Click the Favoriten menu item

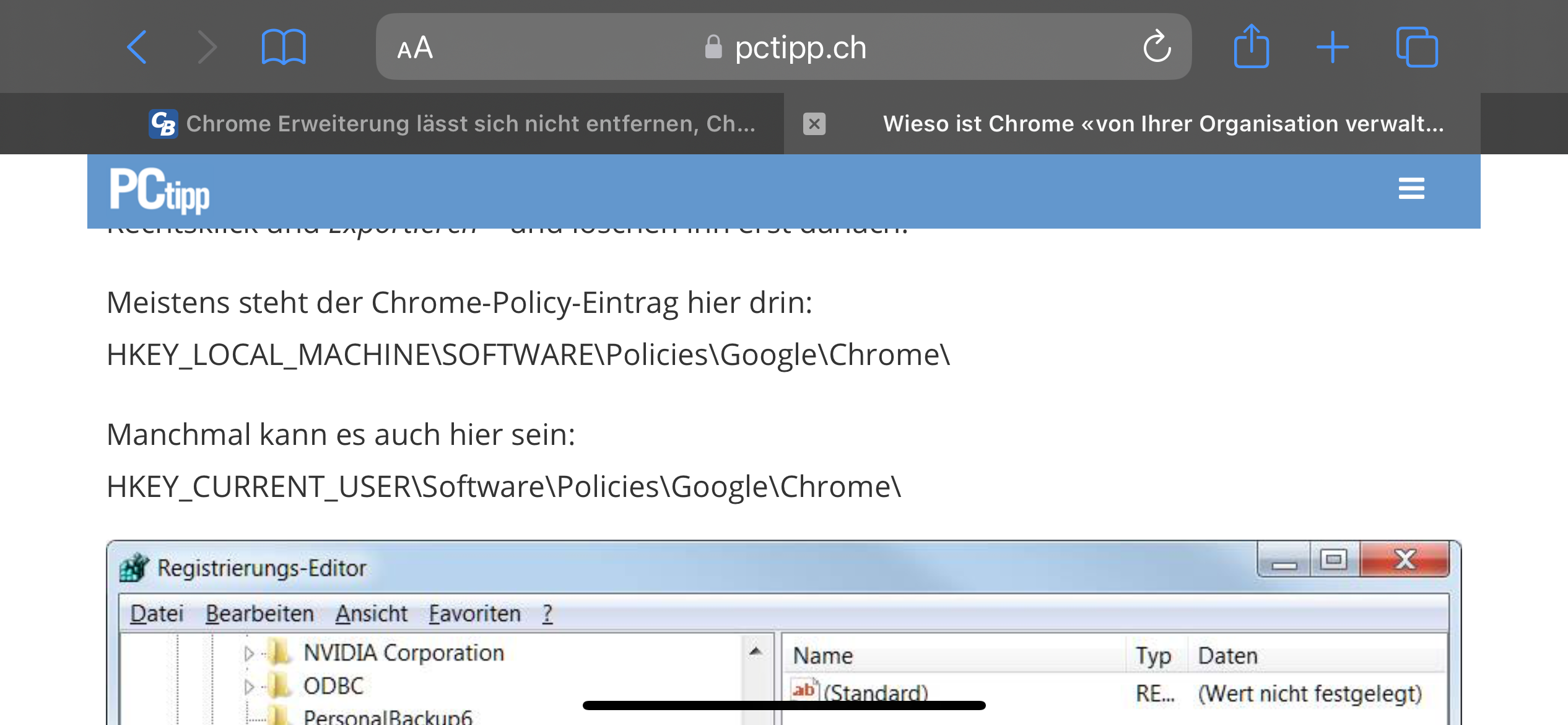click(x=474, y=613)
